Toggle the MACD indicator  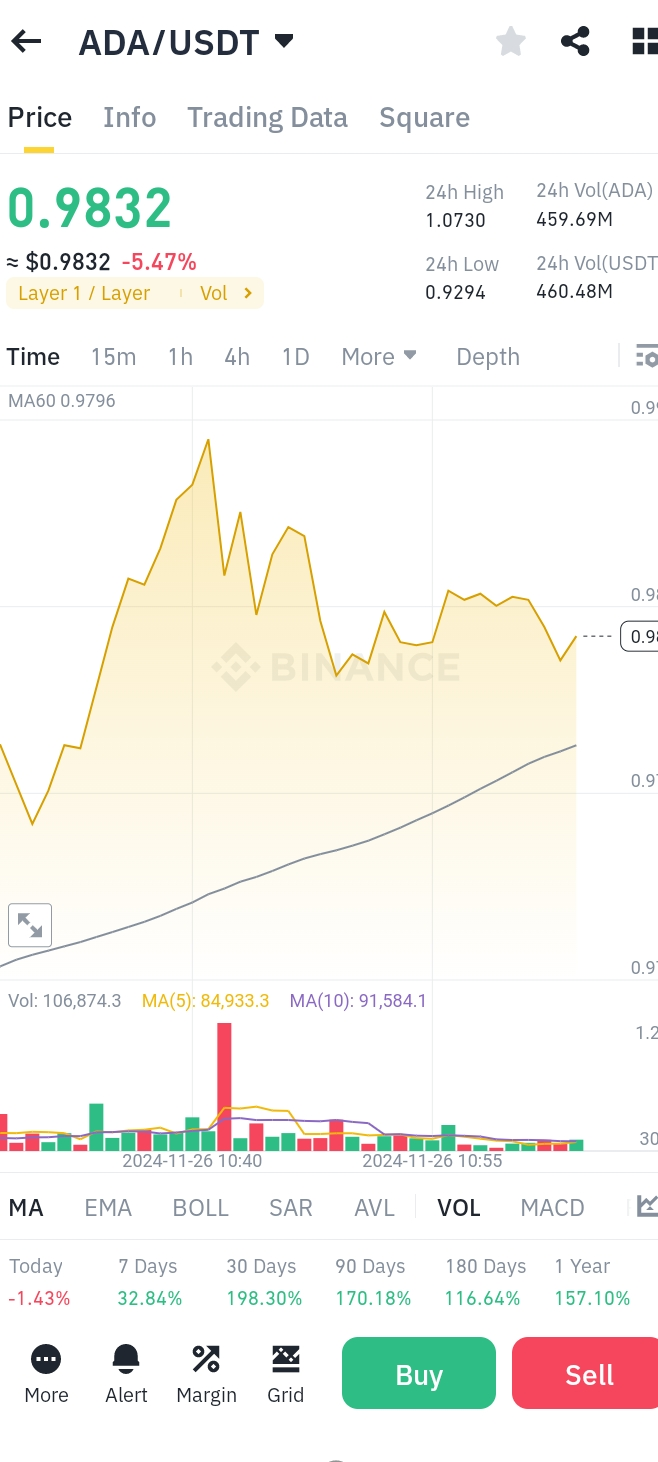(x=552, y=1208)
